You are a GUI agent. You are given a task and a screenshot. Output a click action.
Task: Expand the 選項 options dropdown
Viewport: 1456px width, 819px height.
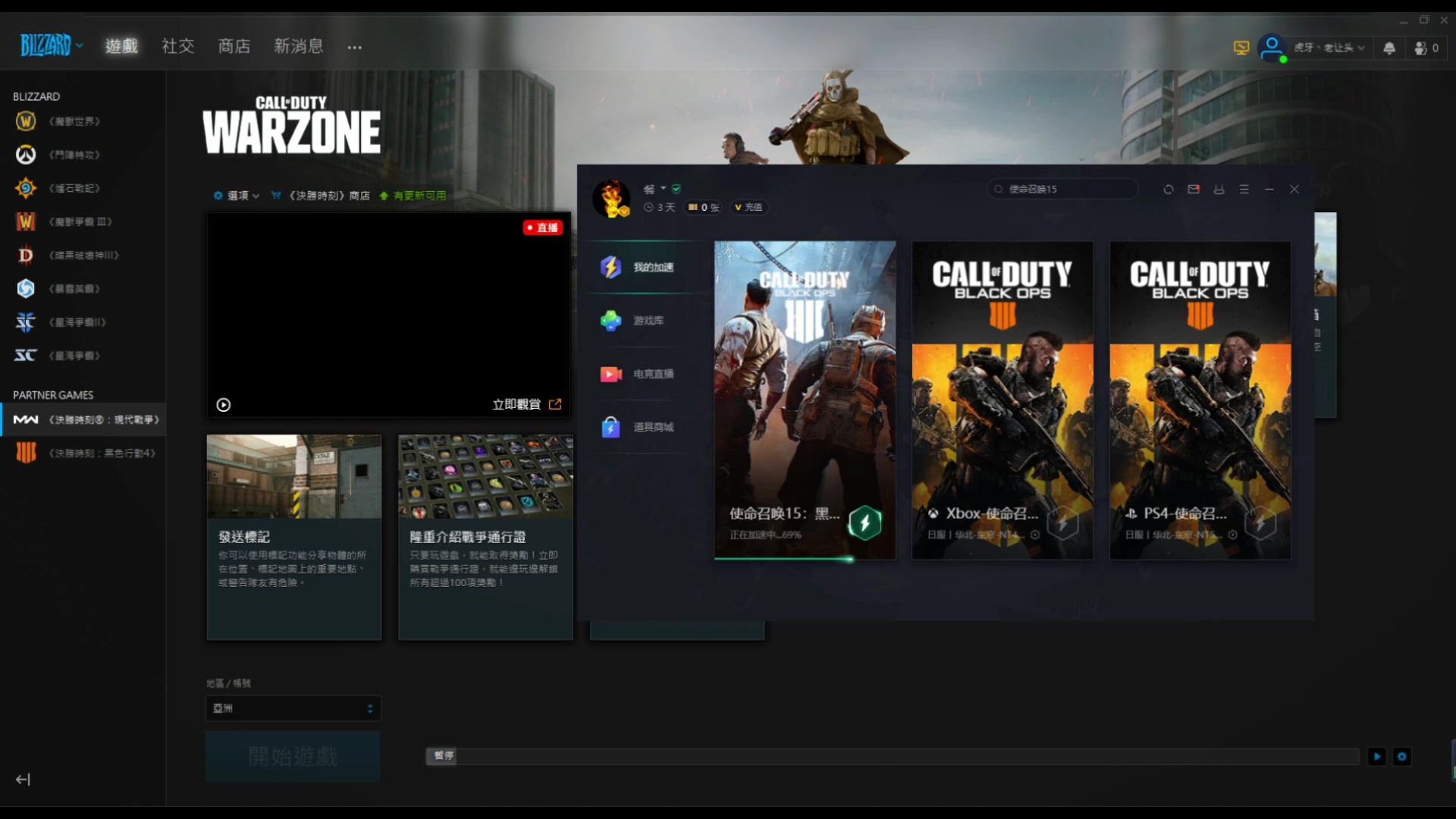click(x=237, y=196)
